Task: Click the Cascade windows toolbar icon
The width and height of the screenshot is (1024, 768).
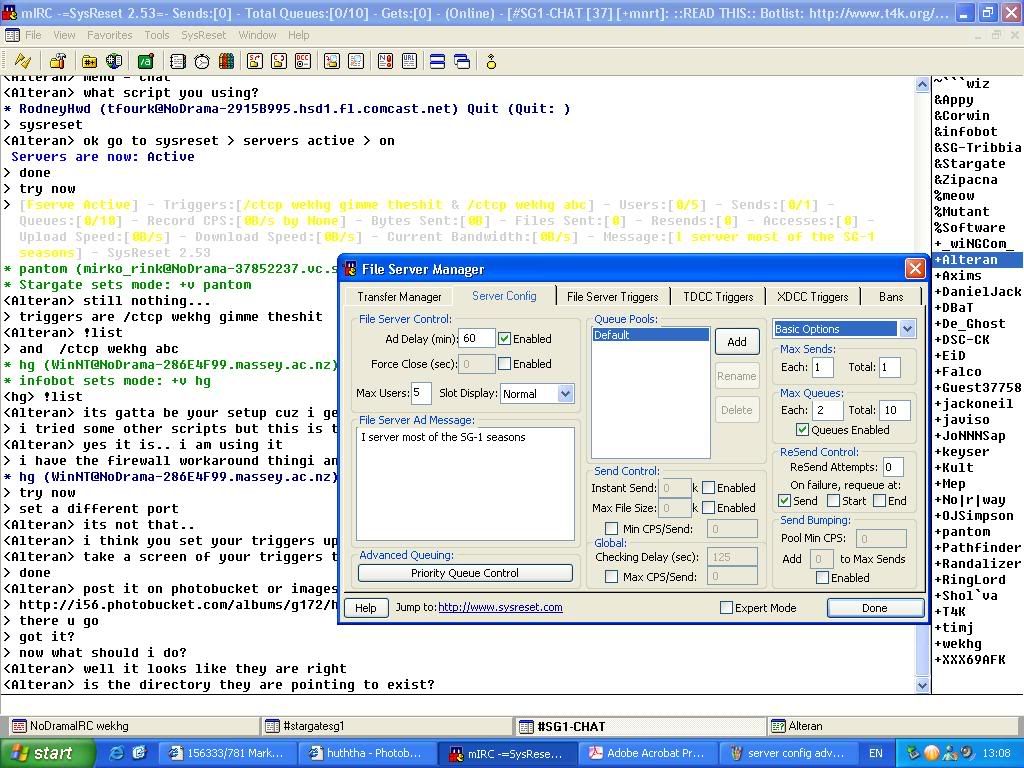Action: [462, 61]
